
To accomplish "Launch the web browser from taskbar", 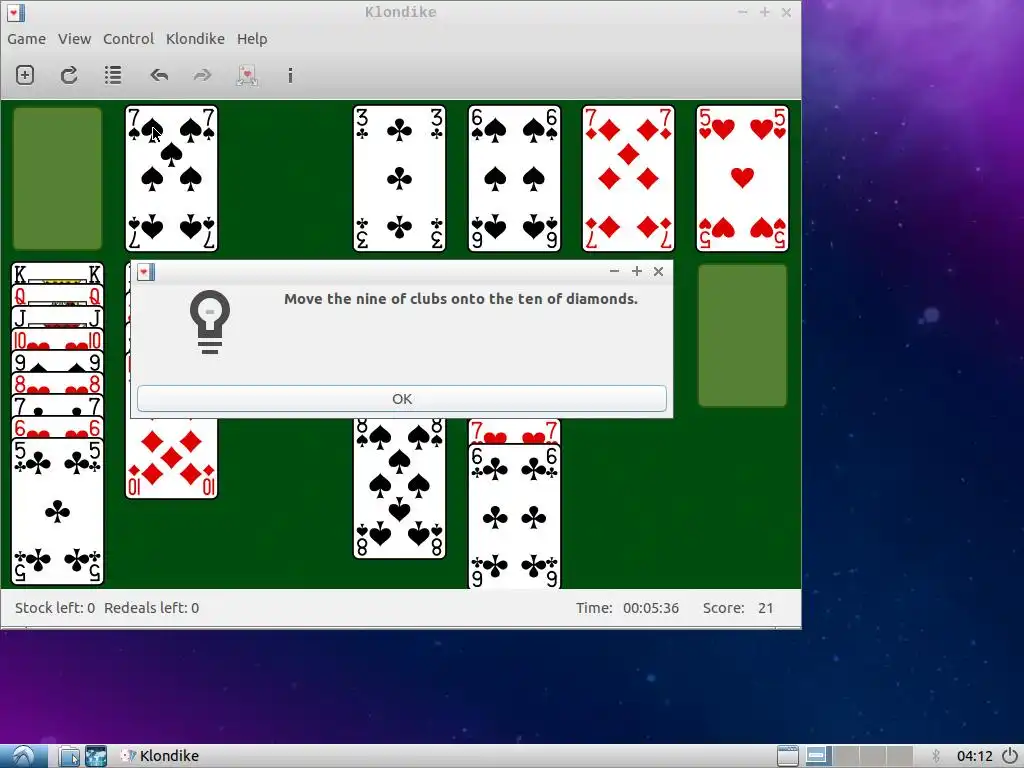I will point(96,756).
